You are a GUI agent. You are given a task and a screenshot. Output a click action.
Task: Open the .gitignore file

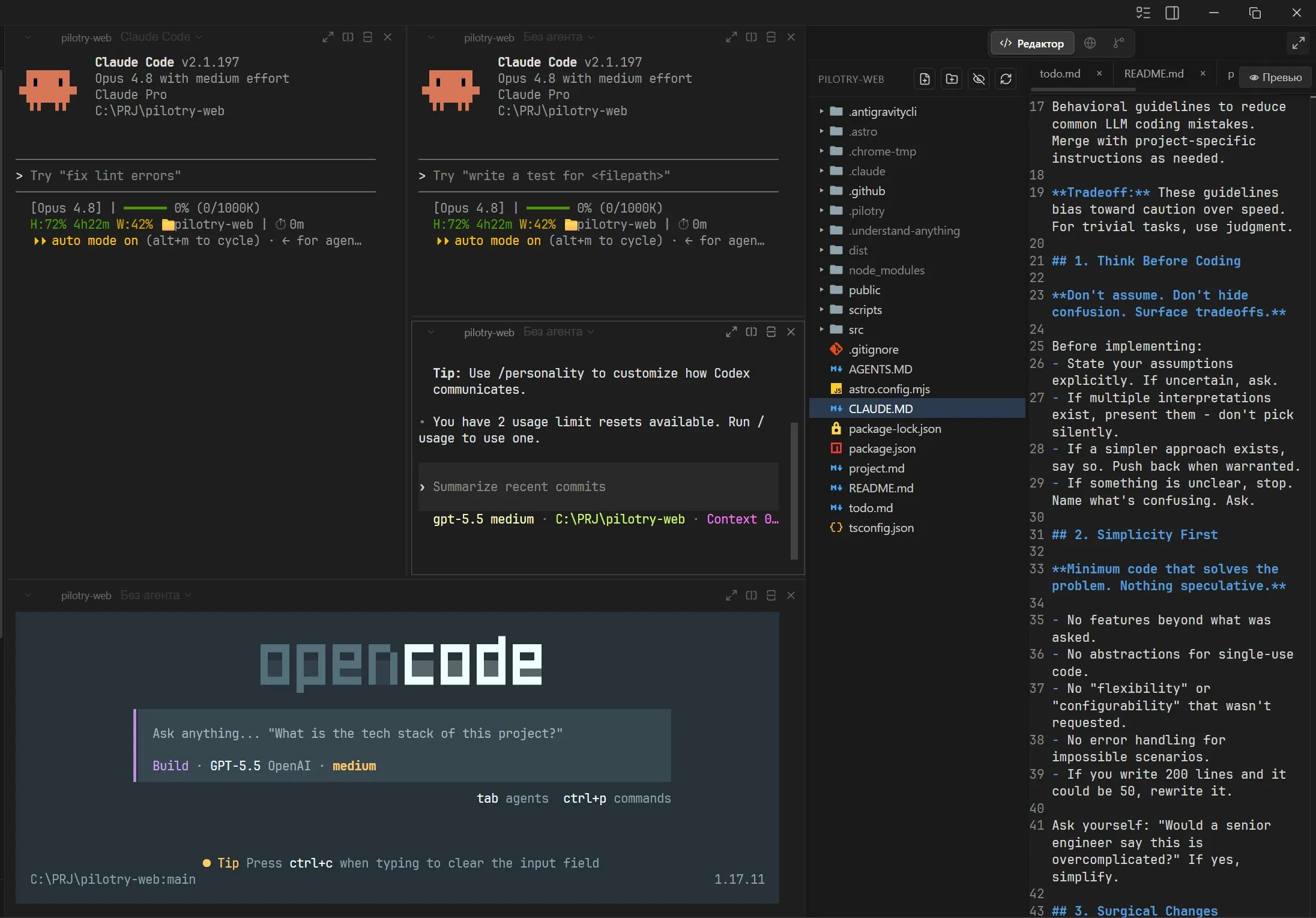pyautogui.click(x=874, y=349)
